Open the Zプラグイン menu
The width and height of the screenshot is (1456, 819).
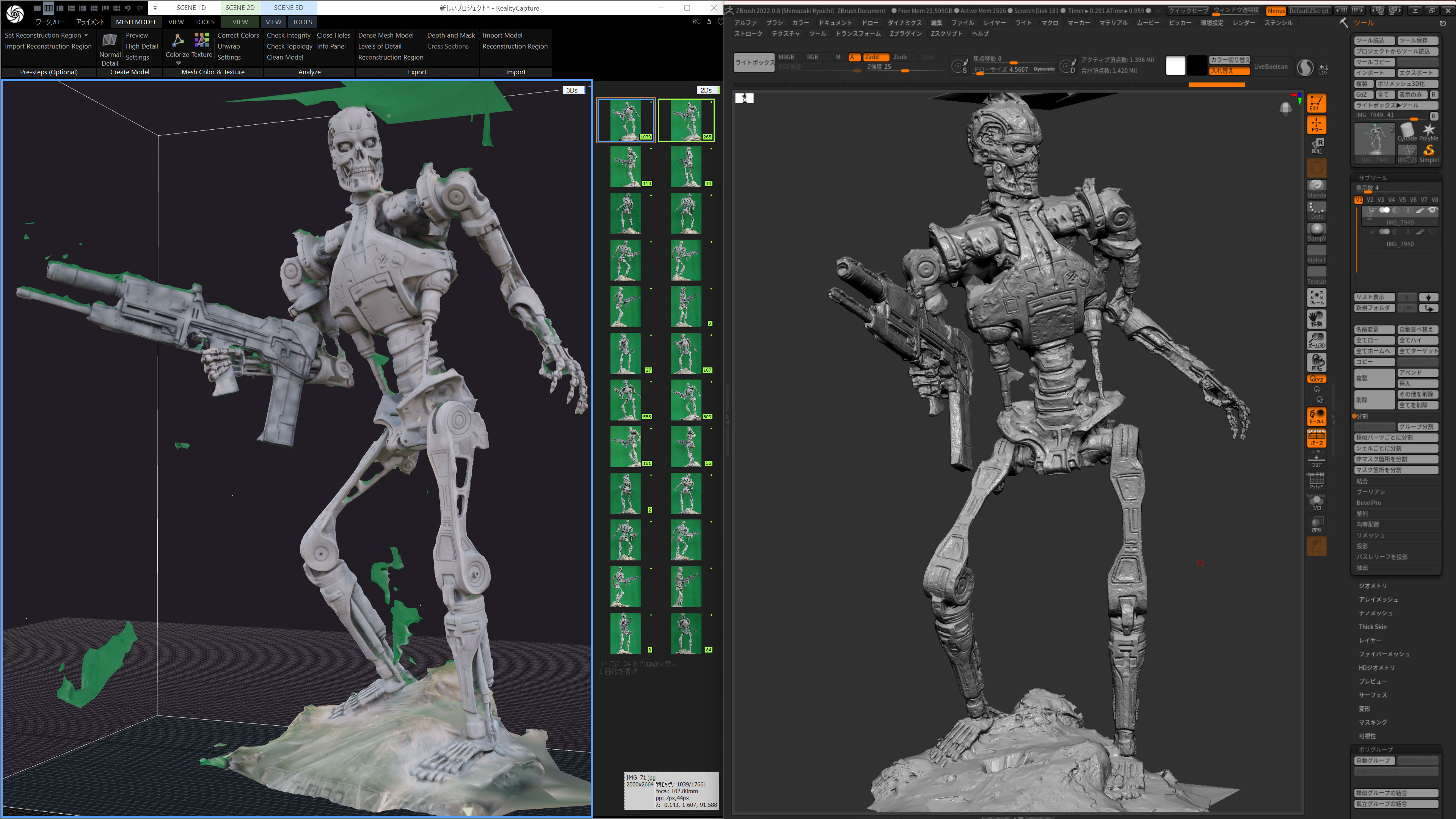pos(905,34)
